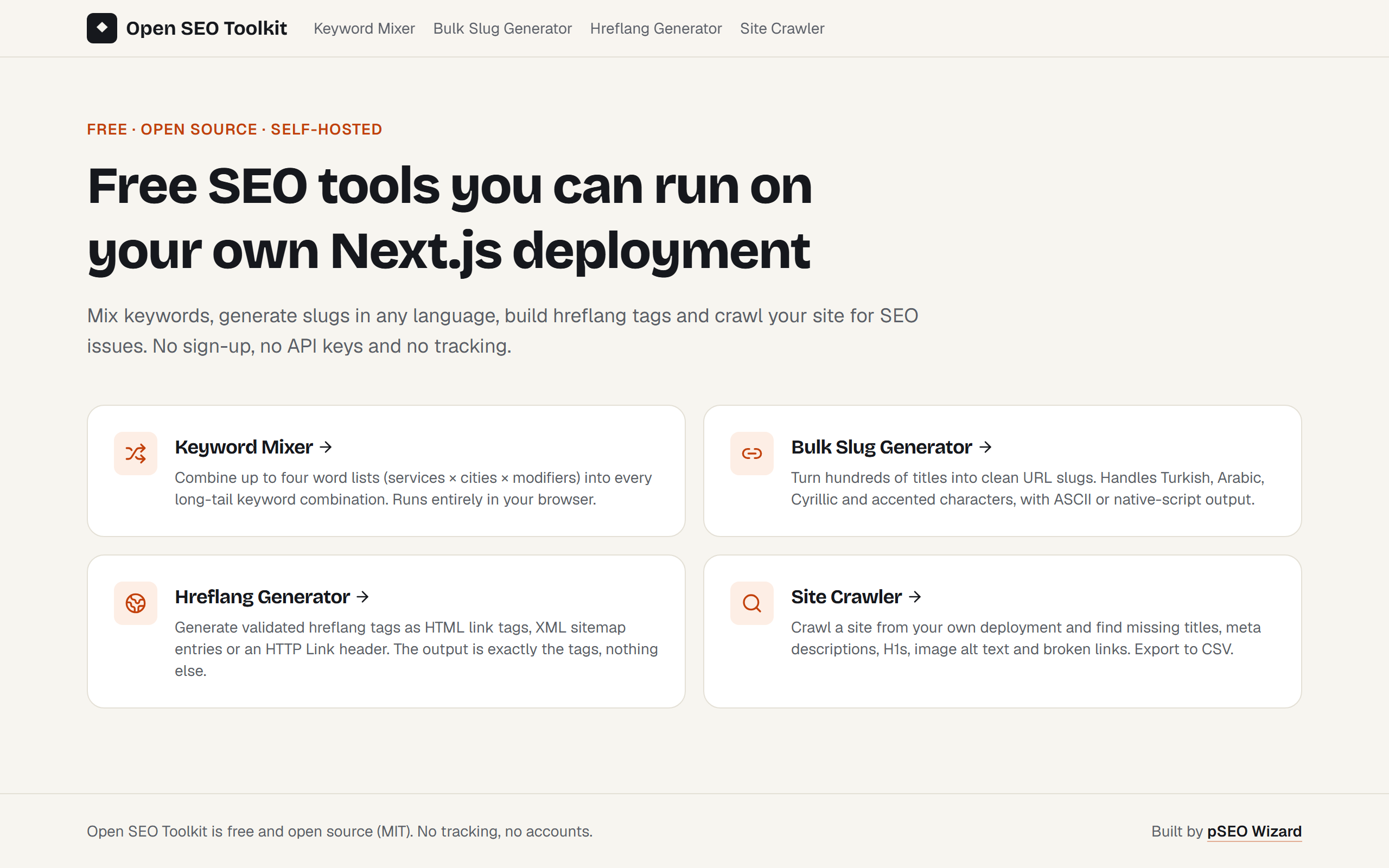The height and width of the screenshot is (868, 1389).
Task: Click the arrow next to Bulk Slug Generator heading
Action: (985, 447)
